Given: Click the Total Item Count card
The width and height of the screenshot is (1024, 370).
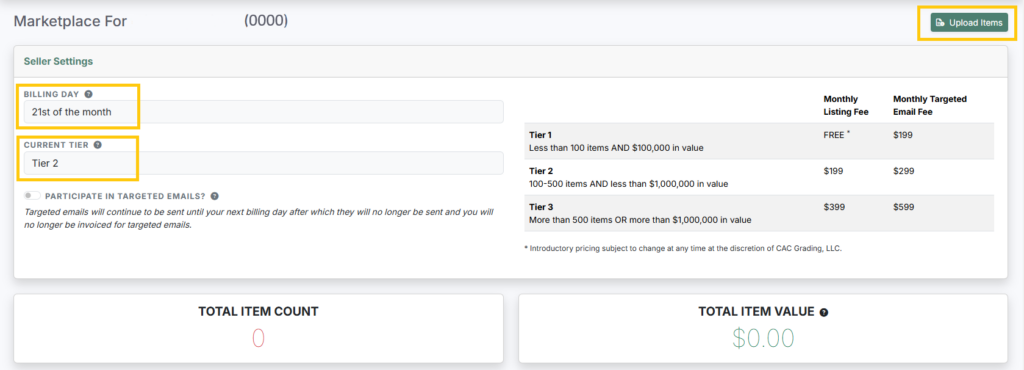Looking at the screenshot, I should coord(259,328).
